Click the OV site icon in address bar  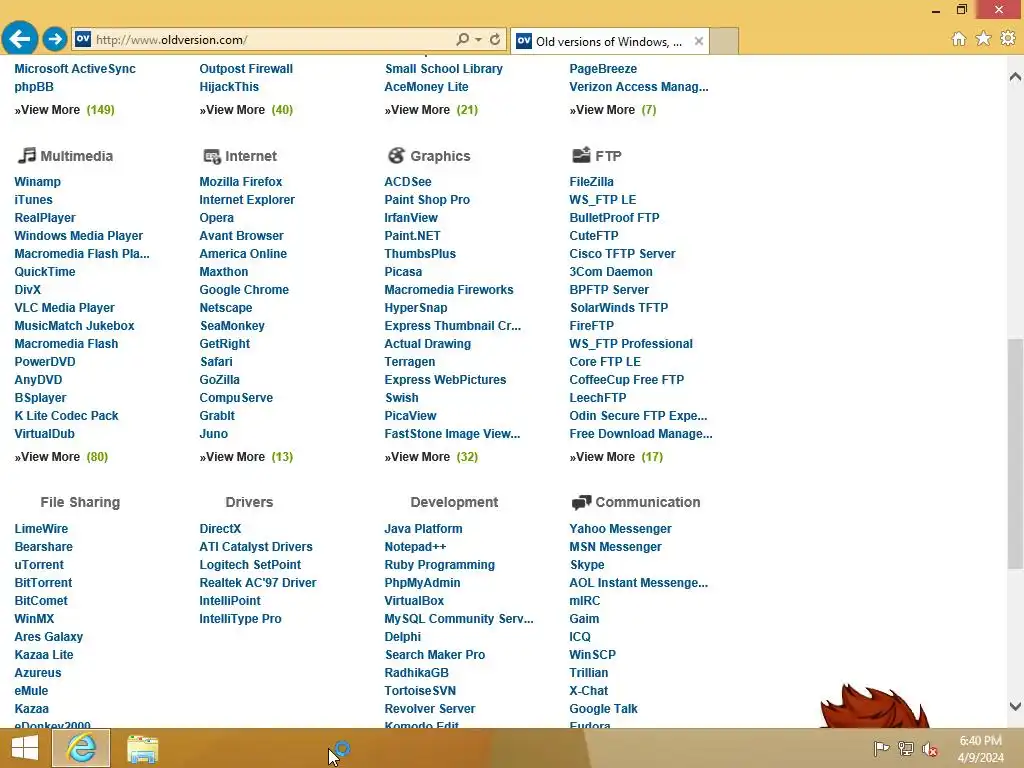coord(83,39)
